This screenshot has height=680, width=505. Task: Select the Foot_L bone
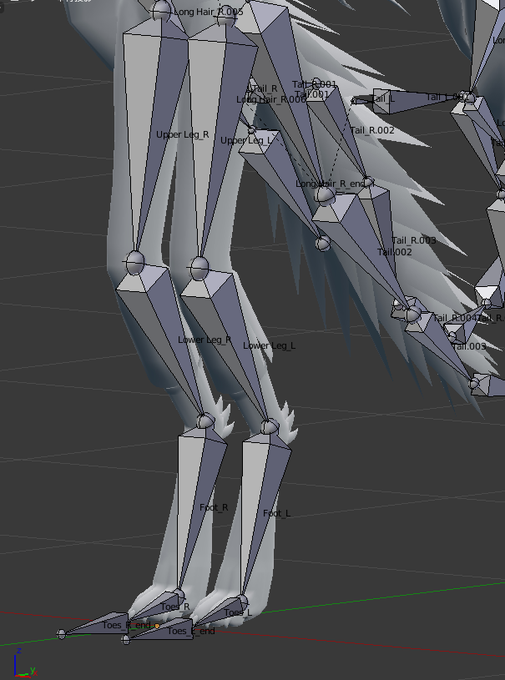262,514
